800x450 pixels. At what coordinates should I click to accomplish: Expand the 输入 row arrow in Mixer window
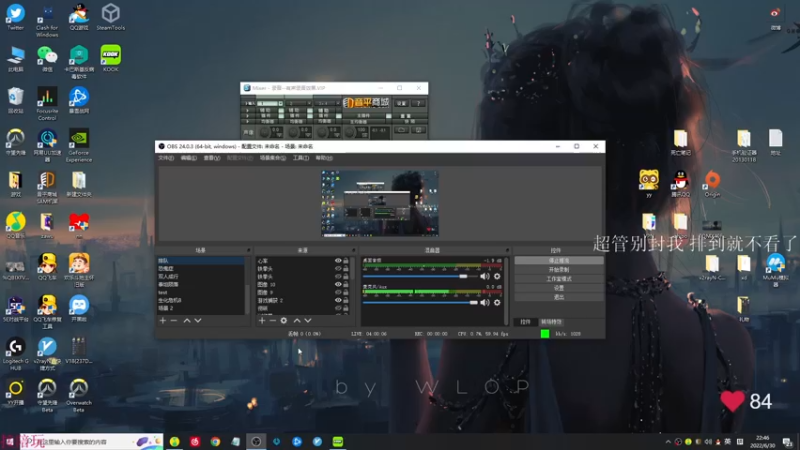pos(247,103)
